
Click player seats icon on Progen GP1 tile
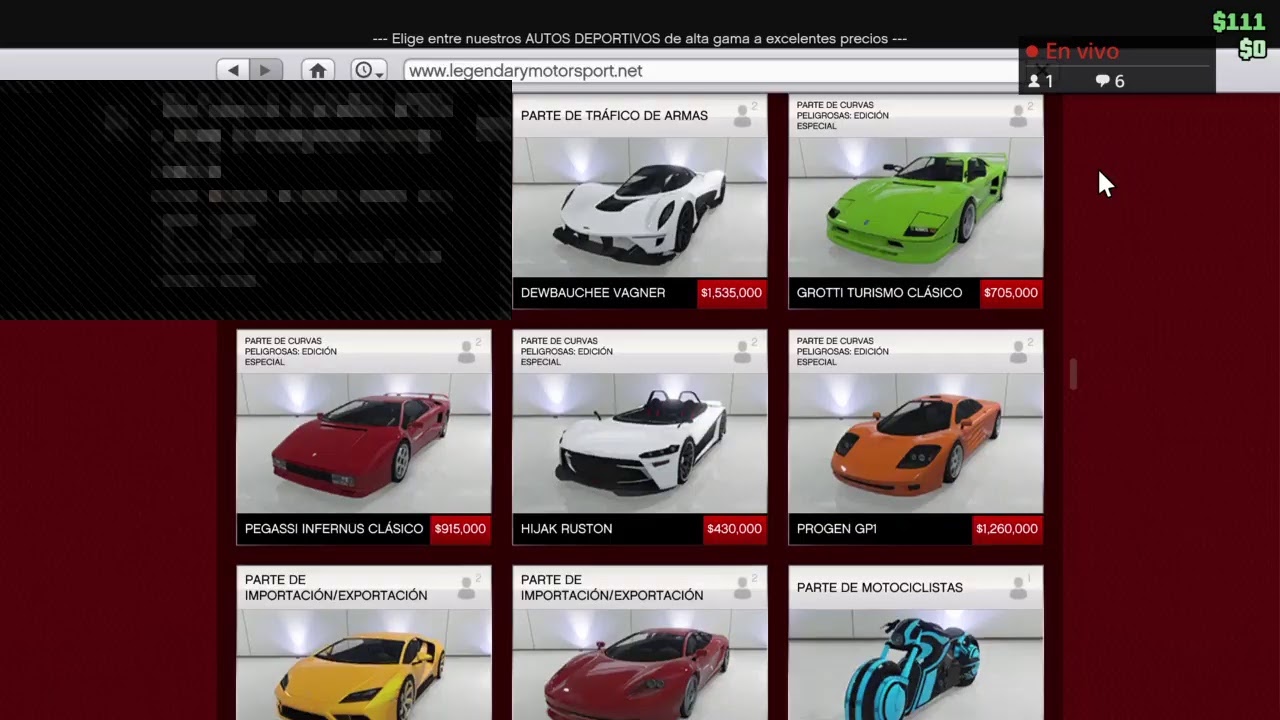pyautogui.click(x=1019, y=351)
